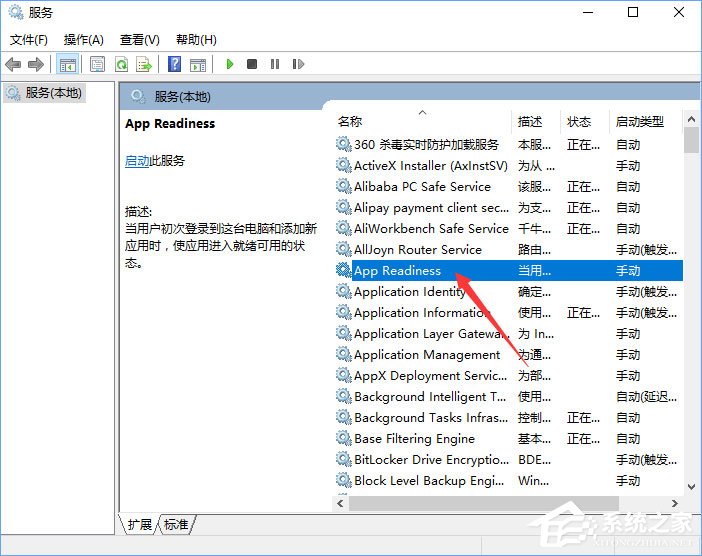Open the Properties toolbar icon
Viewport: 702px width, 556px height.
click(x=97, y=64)
